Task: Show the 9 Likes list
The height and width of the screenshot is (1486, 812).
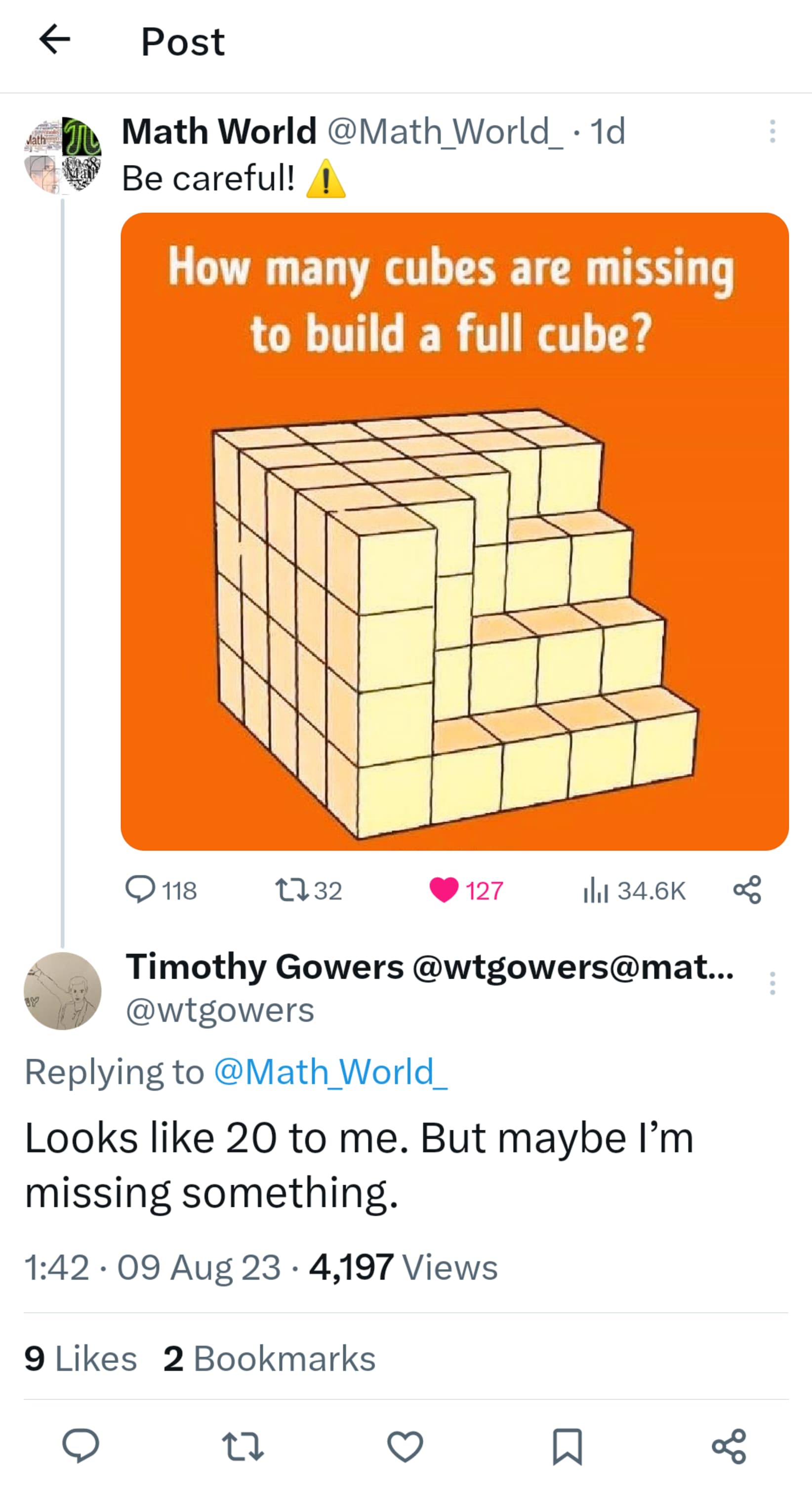Action: pyautogui.click(x=81, y=1358)
